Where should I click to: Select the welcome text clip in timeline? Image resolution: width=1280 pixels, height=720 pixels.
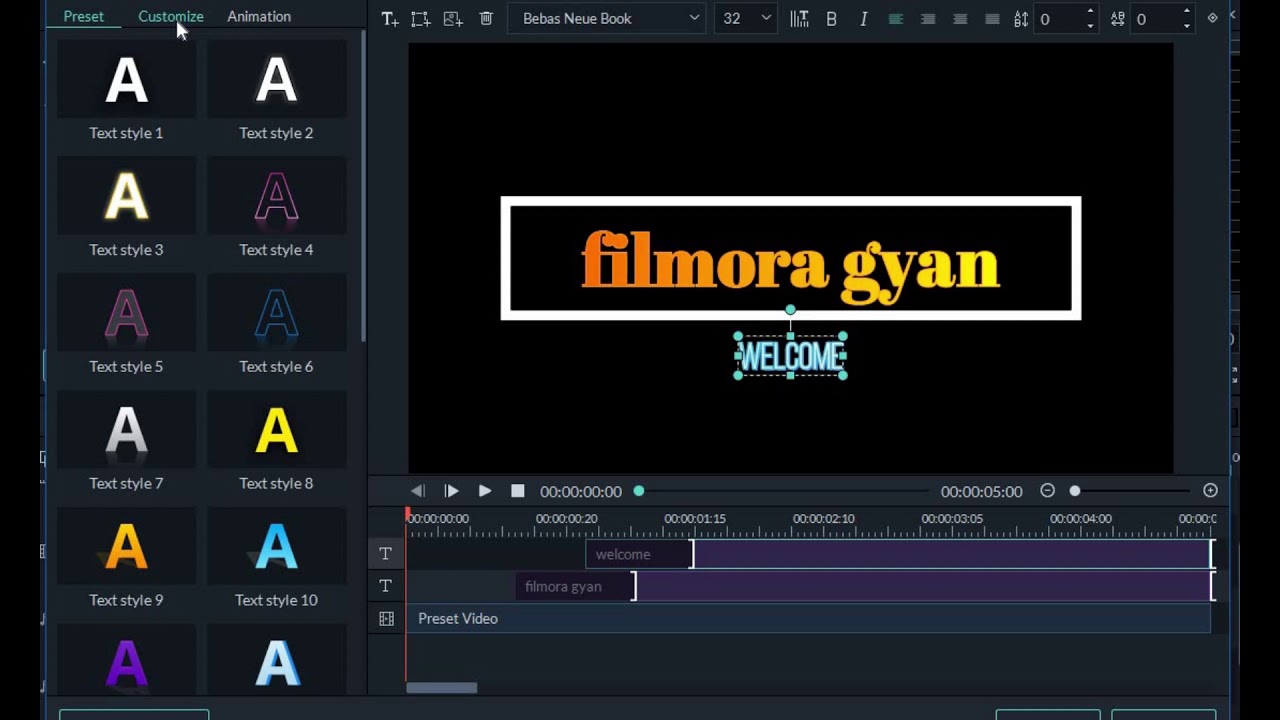pyautogui.click(x=900, y=554)
